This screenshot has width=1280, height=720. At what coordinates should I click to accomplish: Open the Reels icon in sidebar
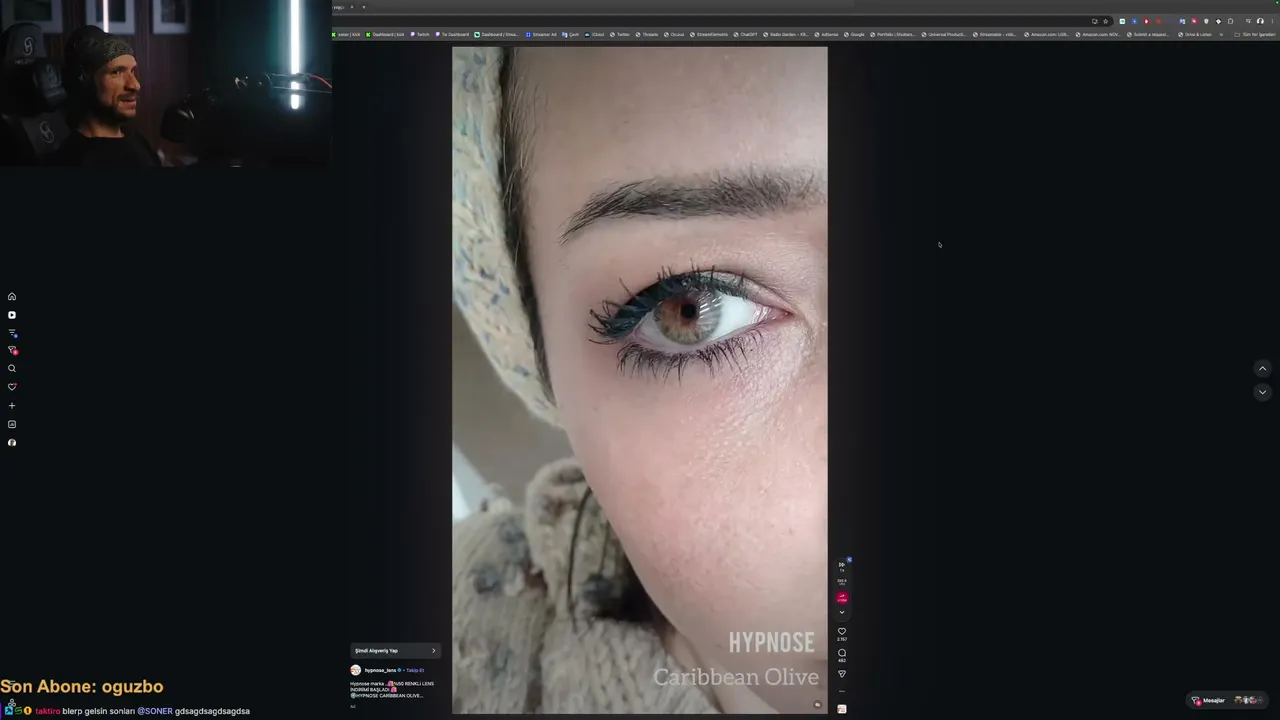pos(12,315)
